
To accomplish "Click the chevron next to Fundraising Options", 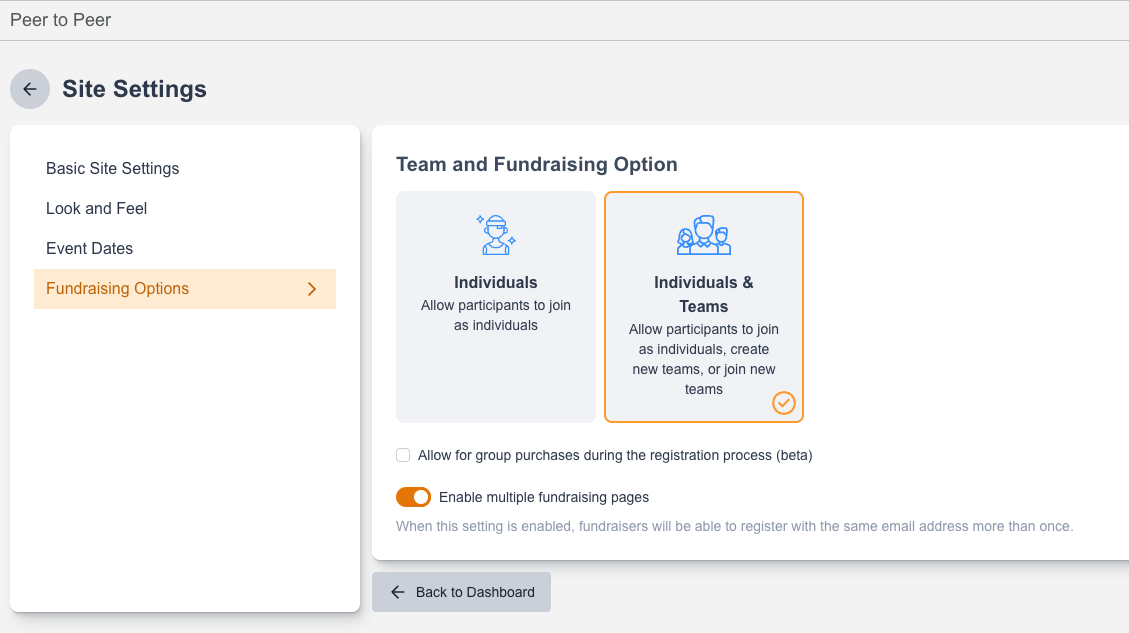I will (312, 289).
